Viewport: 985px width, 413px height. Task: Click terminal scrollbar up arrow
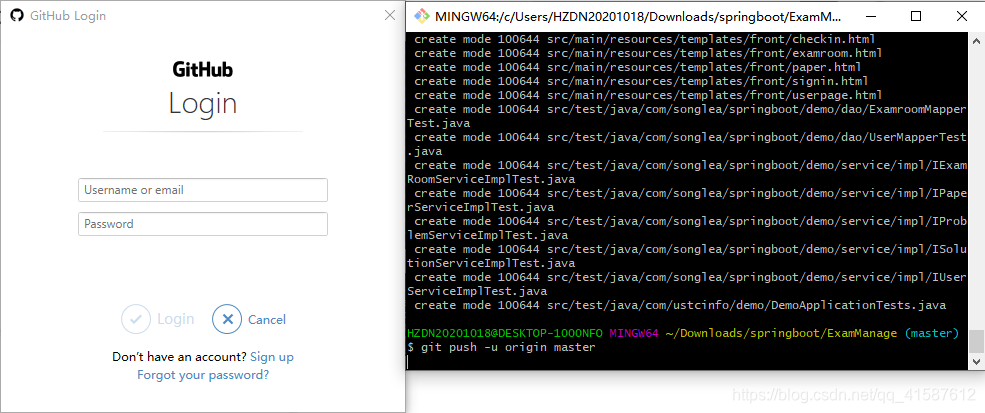pos(977,39)
